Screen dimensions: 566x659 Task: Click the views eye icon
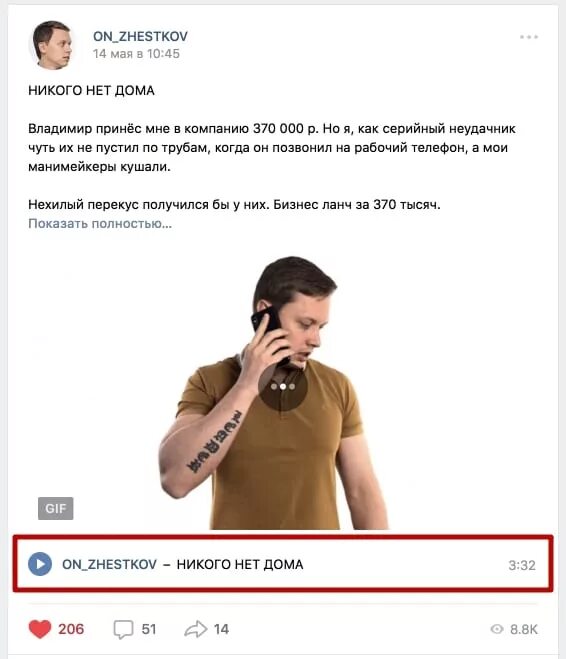tap(497, 629)
